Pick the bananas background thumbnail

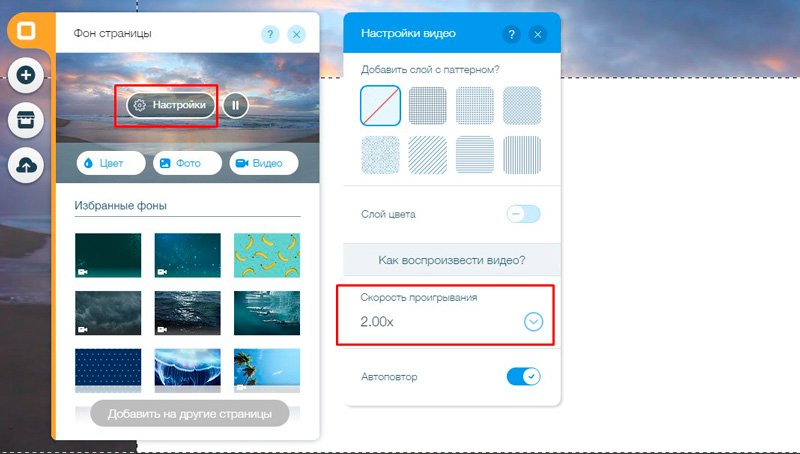pos(267,255)
